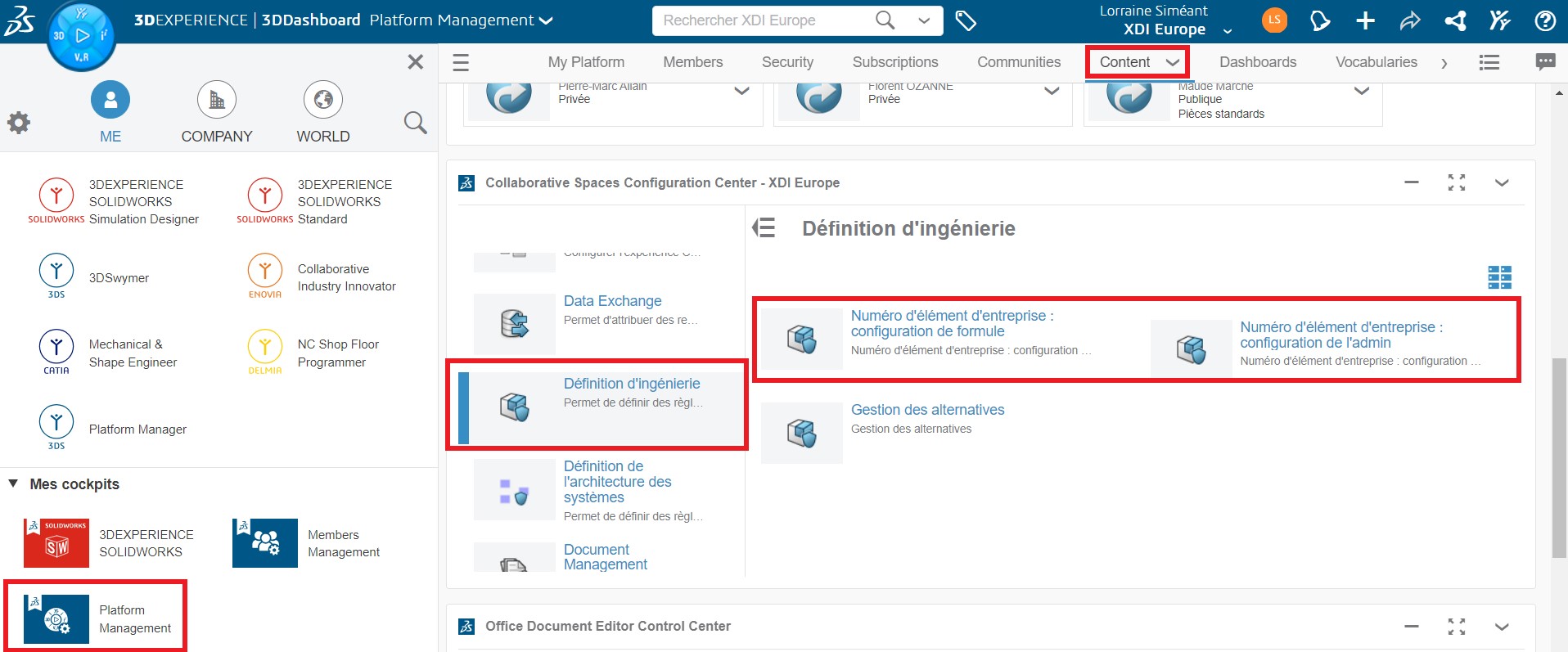Click the plus icon in top bar
The image size is (1568, 652).
coord(1365,21)
